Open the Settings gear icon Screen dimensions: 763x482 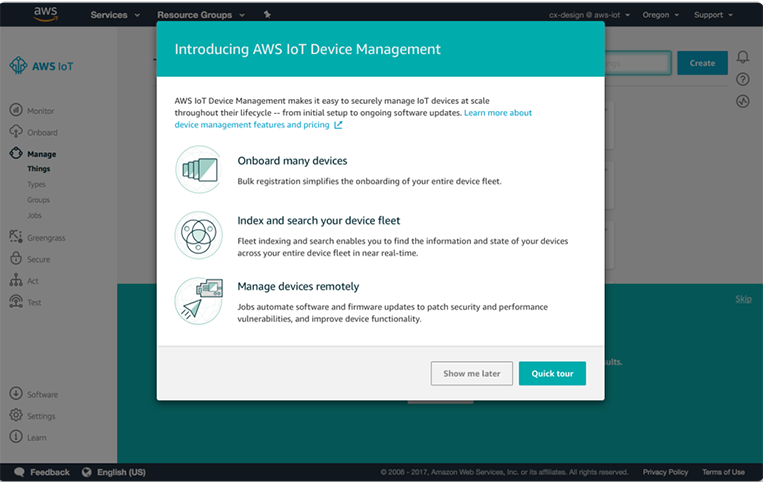(16, 415)
